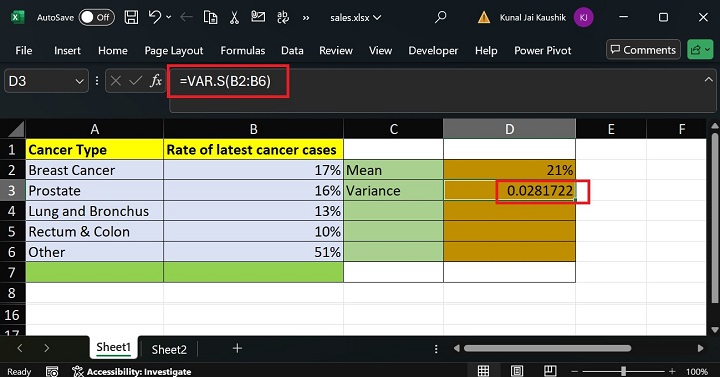Open the sales.xlsx file name dropdown
The width and height of the screenshot is (720, 377).
pos(355,17)
